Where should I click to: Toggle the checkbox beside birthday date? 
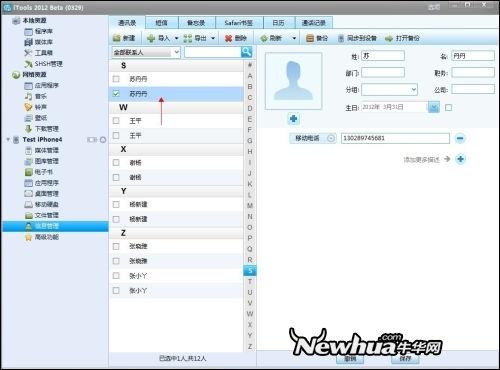point(449,107)
